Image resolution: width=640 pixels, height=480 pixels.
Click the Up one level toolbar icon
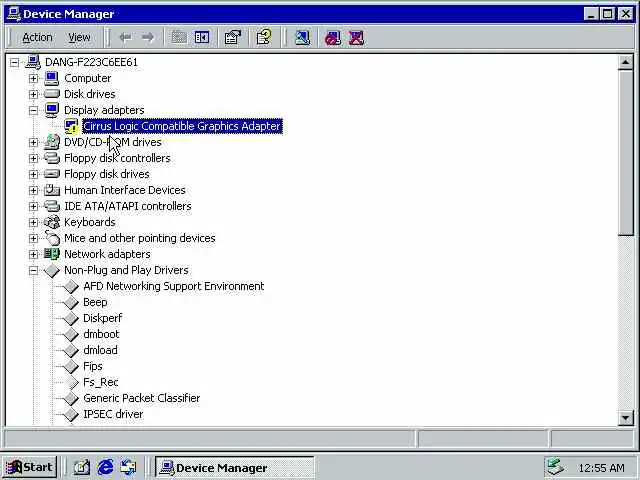coord(179,38)
